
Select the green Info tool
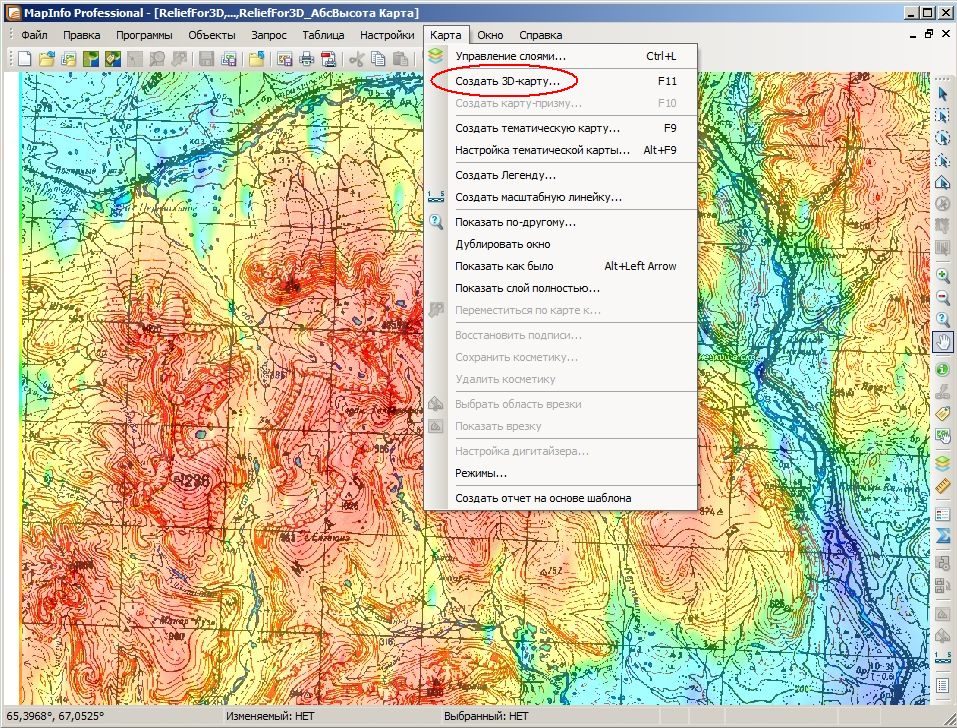pyautogui.click(x=942, y=369)
